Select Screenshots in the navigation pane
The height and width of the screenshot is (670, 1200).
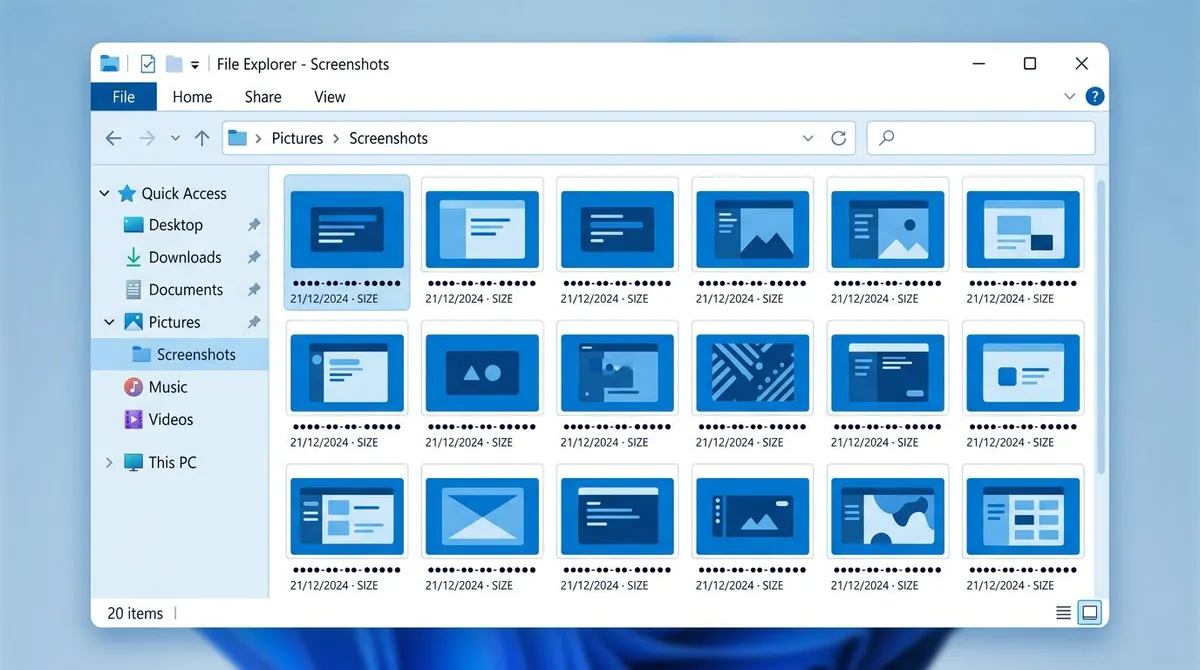click(179, 355)
